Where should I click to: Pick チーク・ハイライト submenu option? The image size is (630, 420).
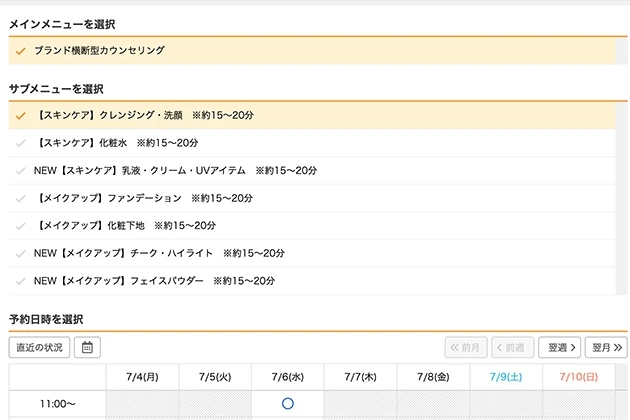point(312,254)
